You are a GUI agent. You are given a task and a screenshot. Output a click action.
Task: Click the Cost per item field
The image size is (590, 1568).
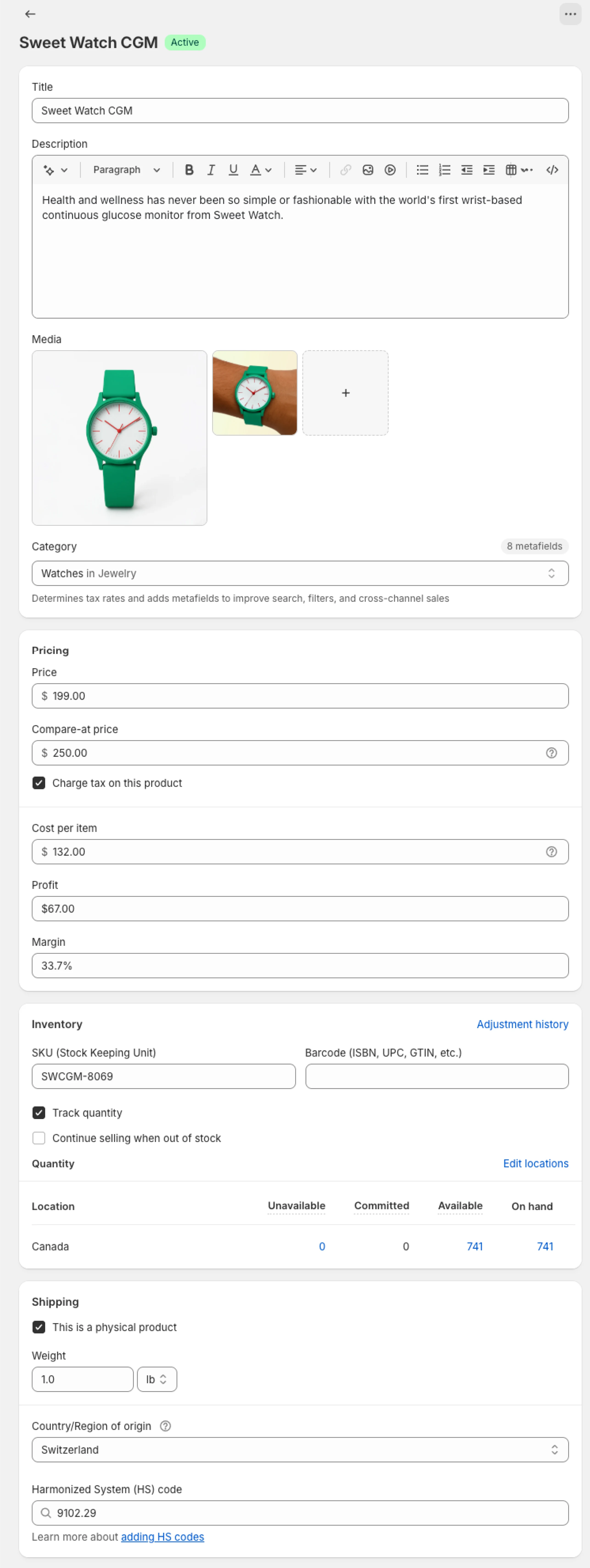[300, 852]
